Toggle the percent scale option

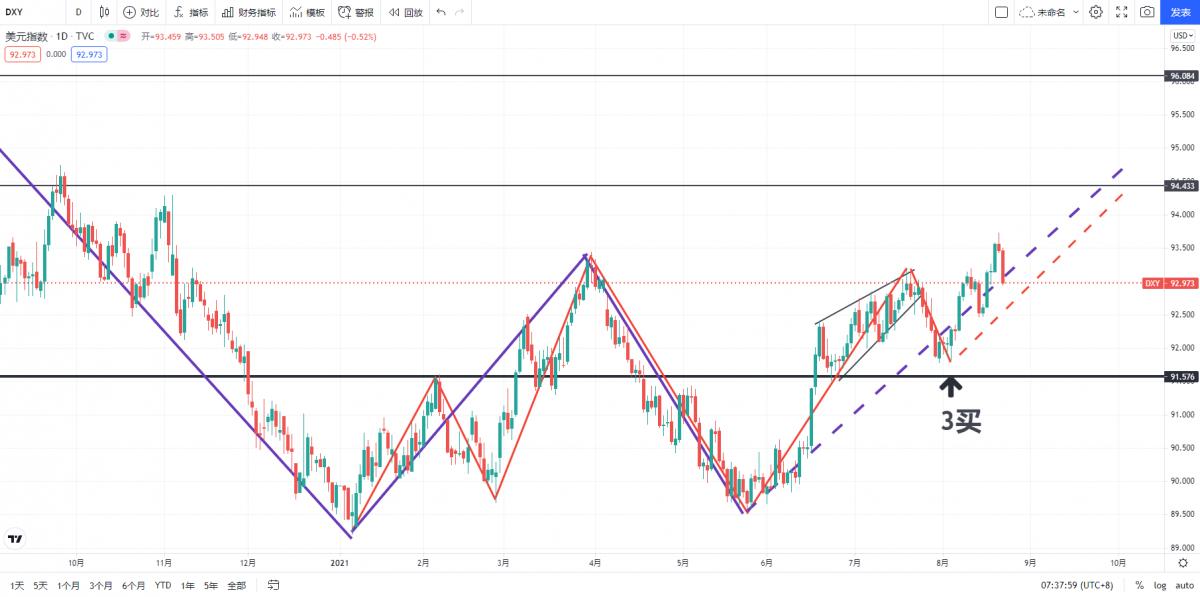[x=1139, y=585]
